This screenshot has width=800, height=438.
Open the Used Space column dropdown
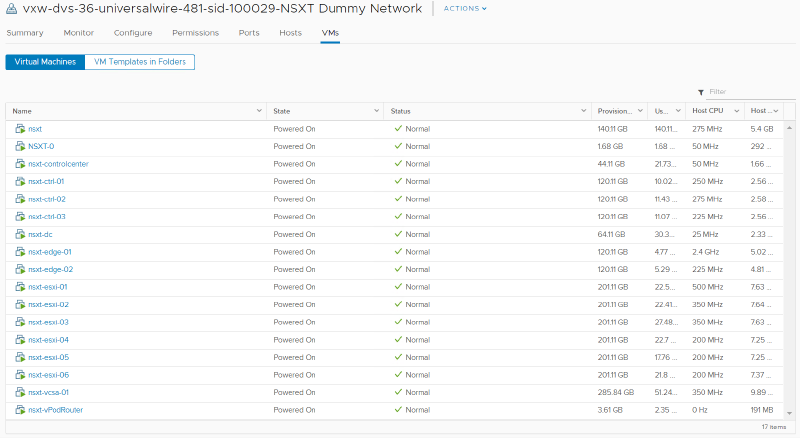click(678, 111)
